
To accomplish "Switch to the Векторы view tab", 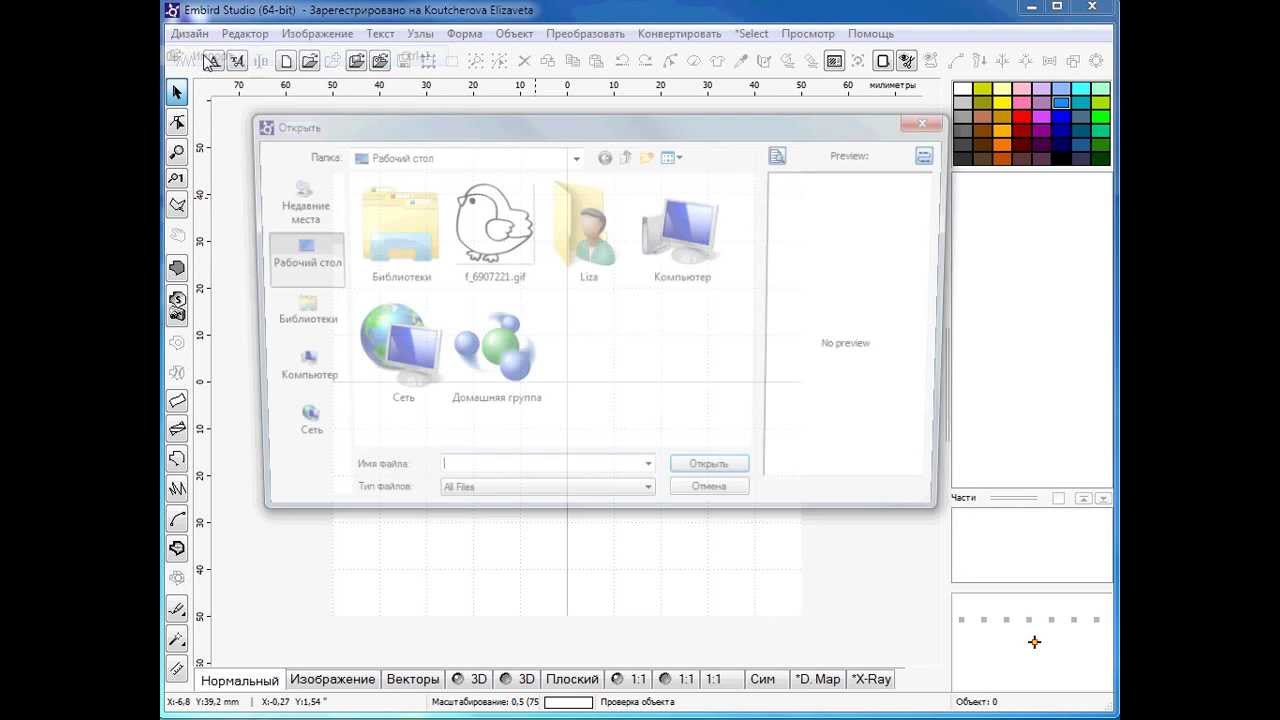I will (x=413, y=679).
